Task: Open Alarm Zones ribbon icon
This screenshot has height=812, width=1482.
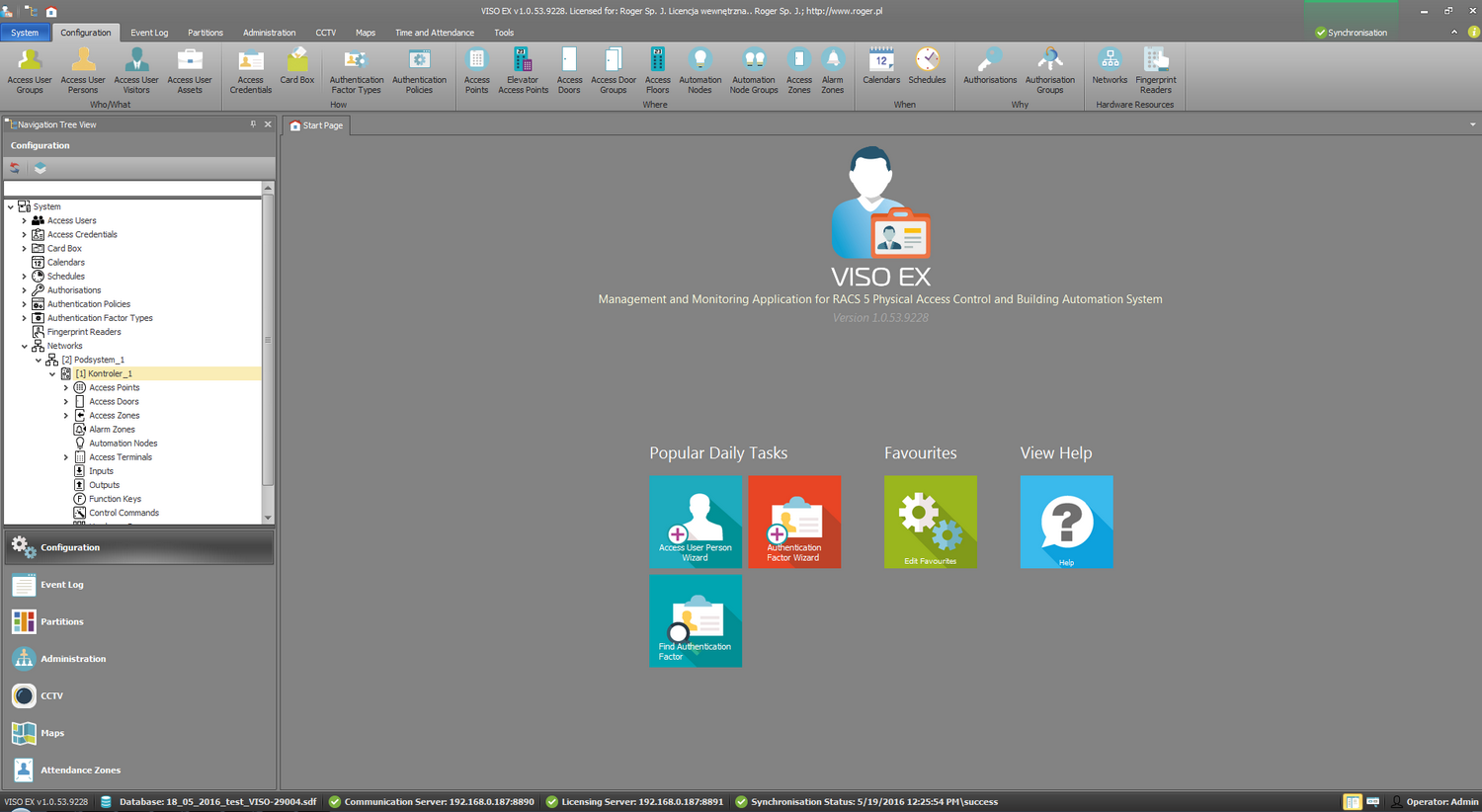Action: coord(833,71)
